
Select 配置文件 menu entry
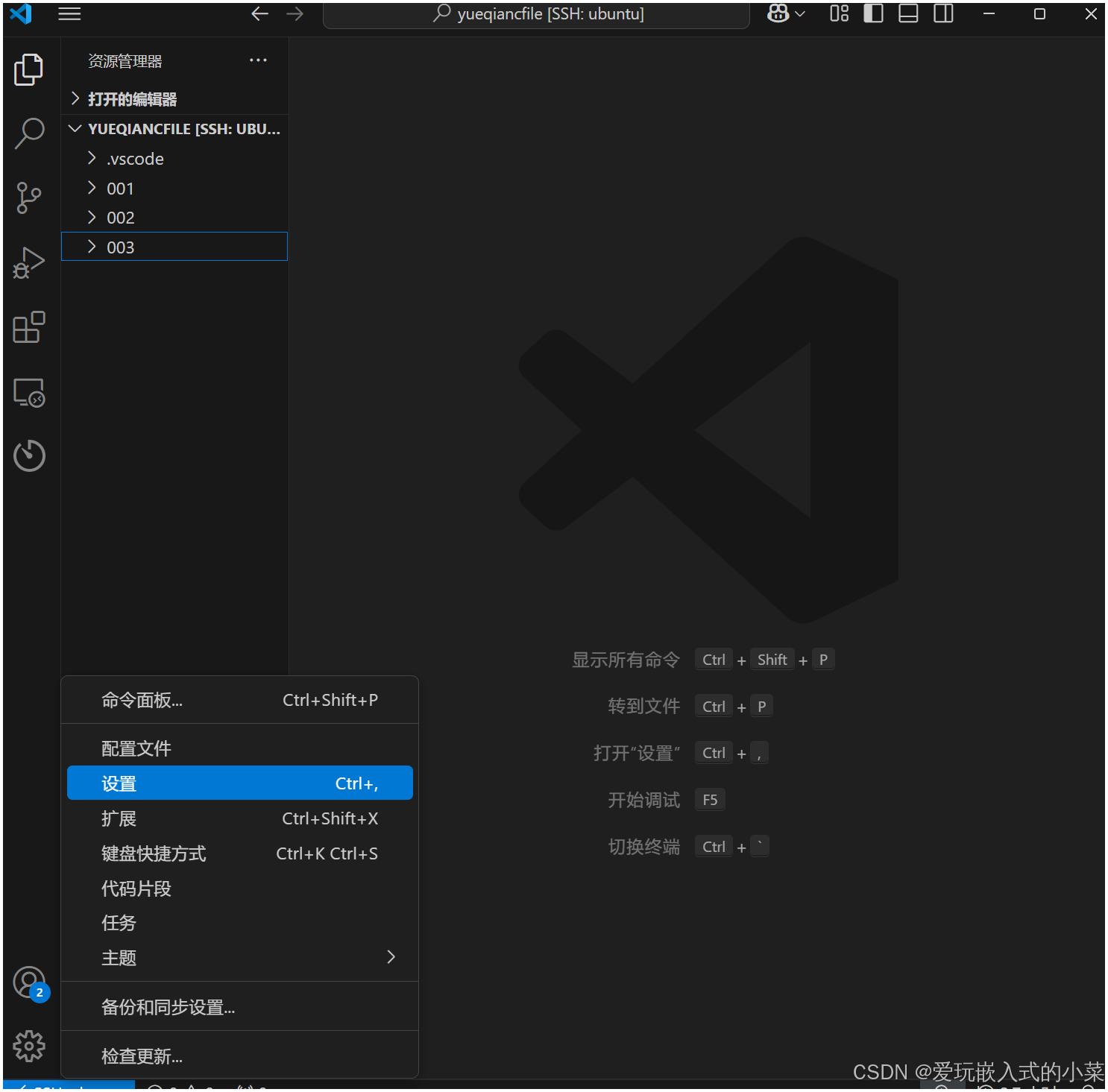point(239,748)
